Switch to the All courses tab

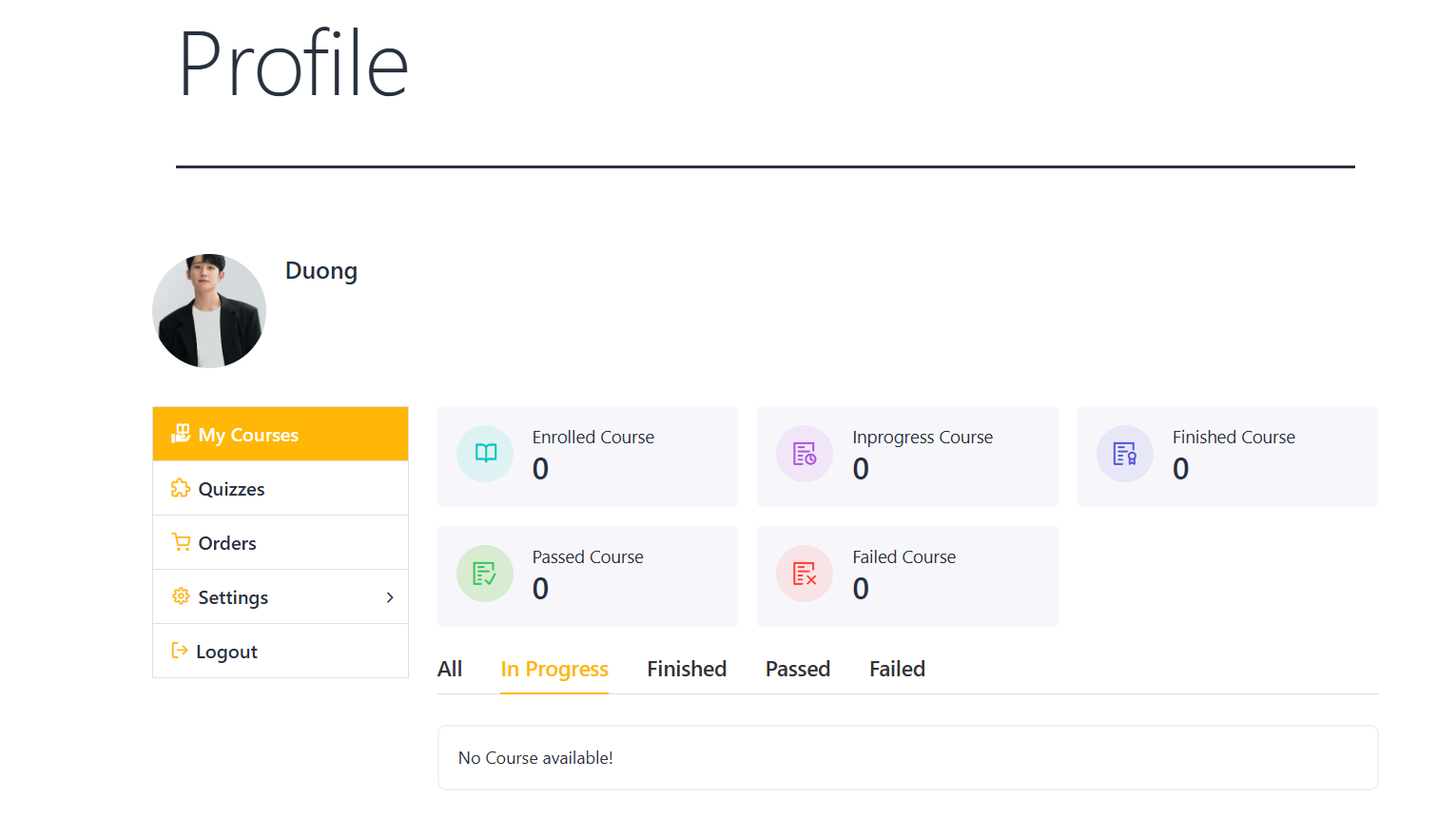pyautogui.click(x=450, y=670)
